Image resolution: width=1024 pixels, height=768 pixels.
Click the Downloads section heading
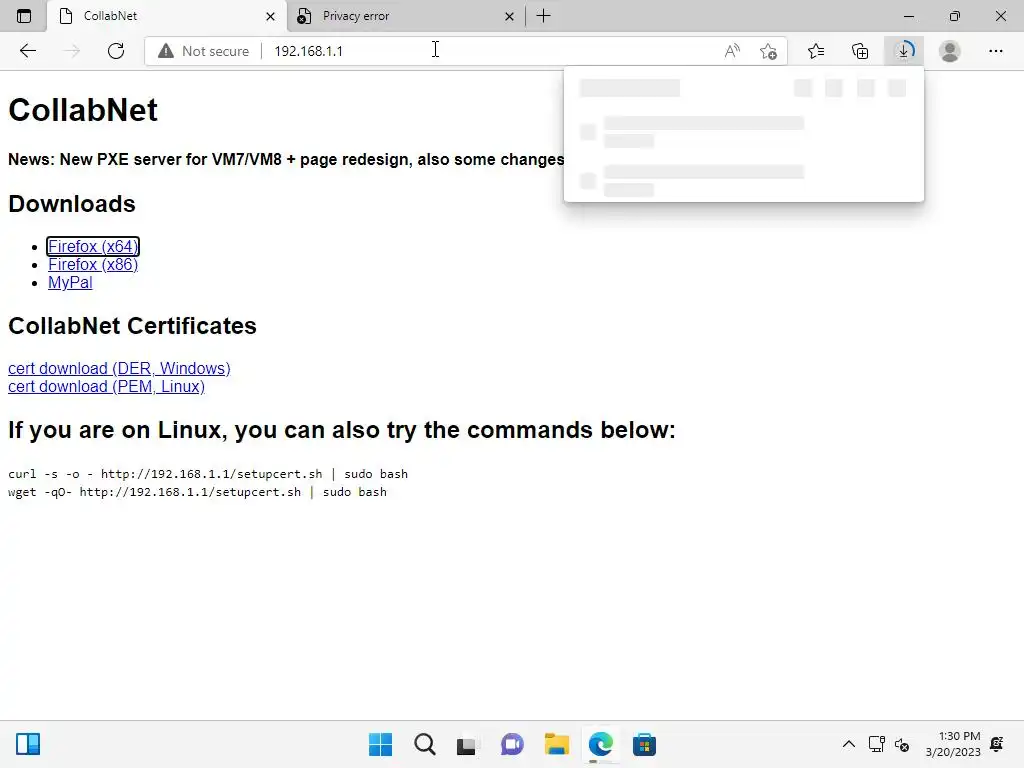72,204
